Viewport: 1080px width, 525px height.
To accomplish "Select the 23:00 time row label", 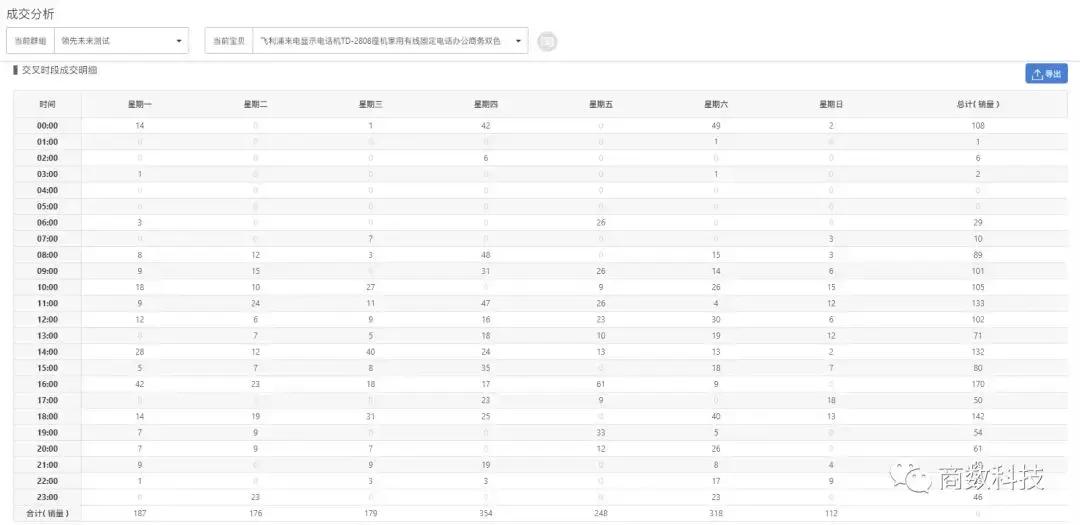I will [x=48, y=497].
